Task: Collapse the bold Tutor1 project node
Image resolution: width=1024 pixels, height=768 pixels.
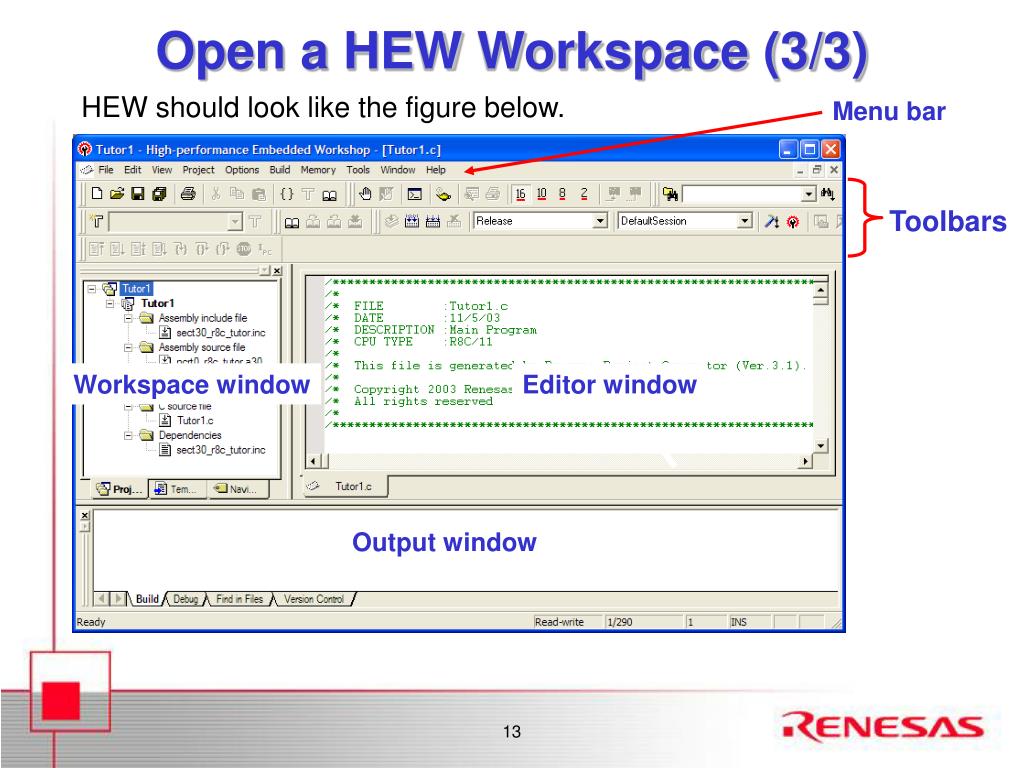Action: pyautogui.click(x=110, y=304)
